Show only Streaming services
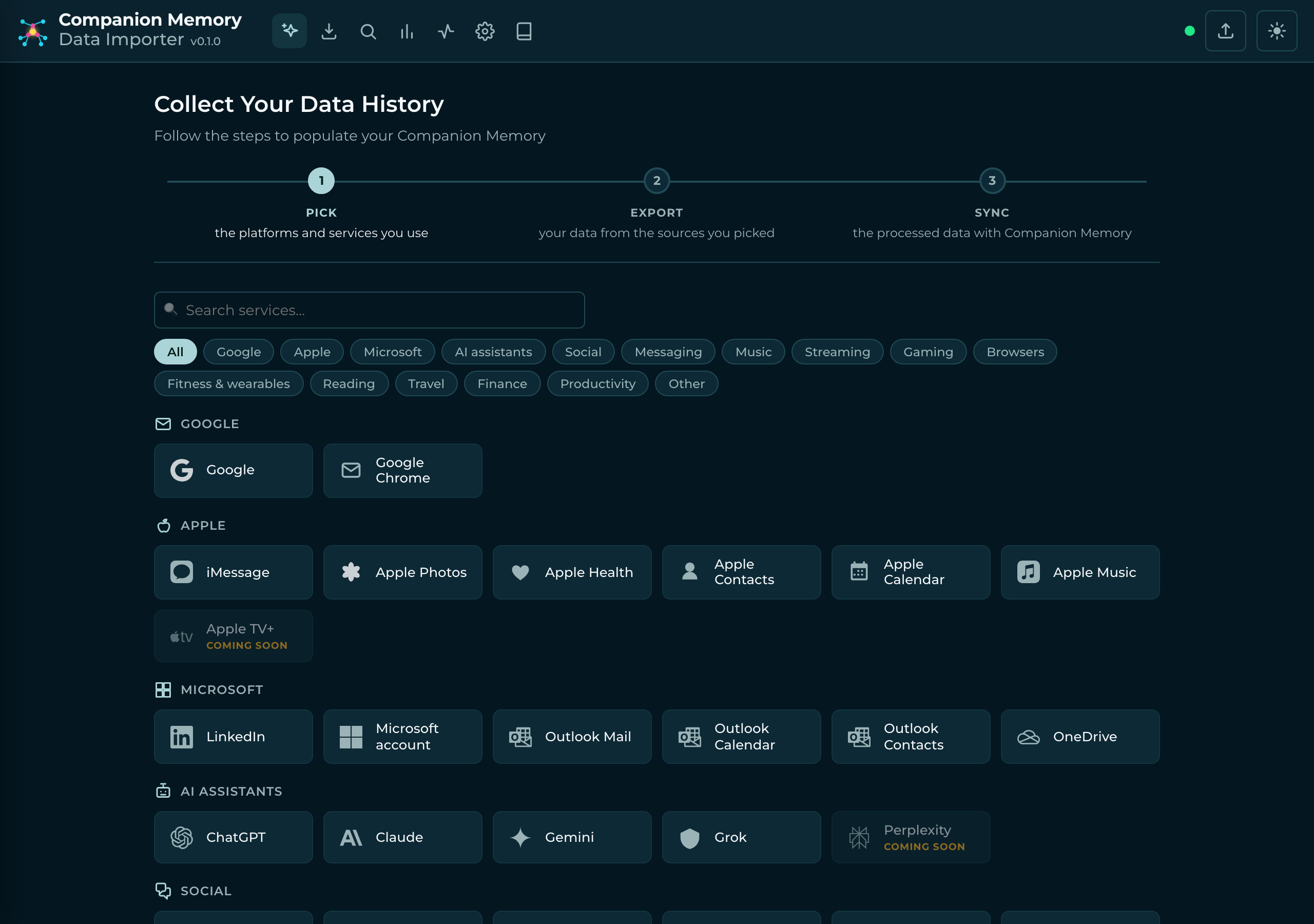Screen dimensions: 1314x924 tap(837, 352)
